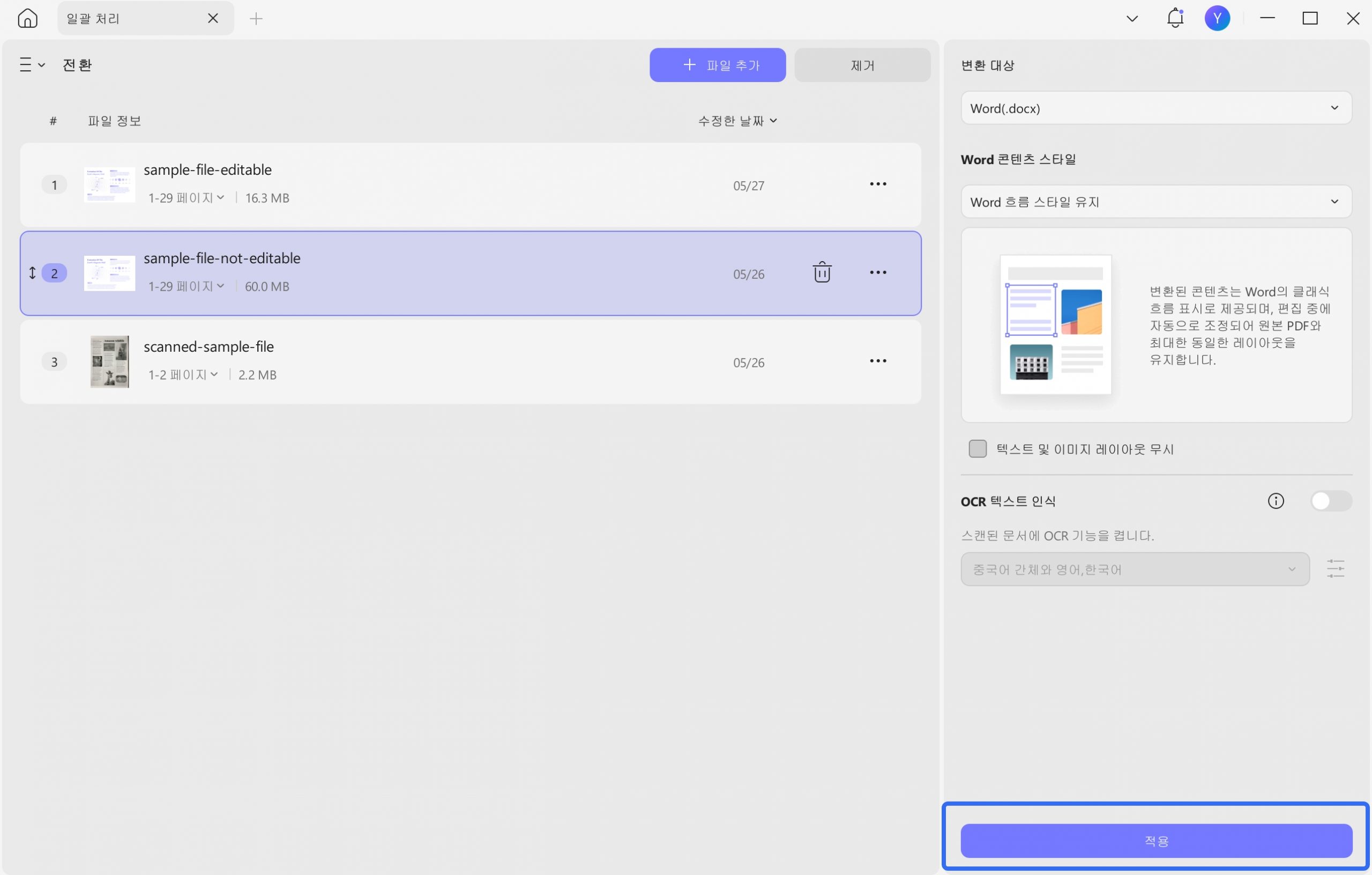Image resolution: width=1372 pixels, height=875 pixels.
Task: Go to the Home icon
Action: 27,18
